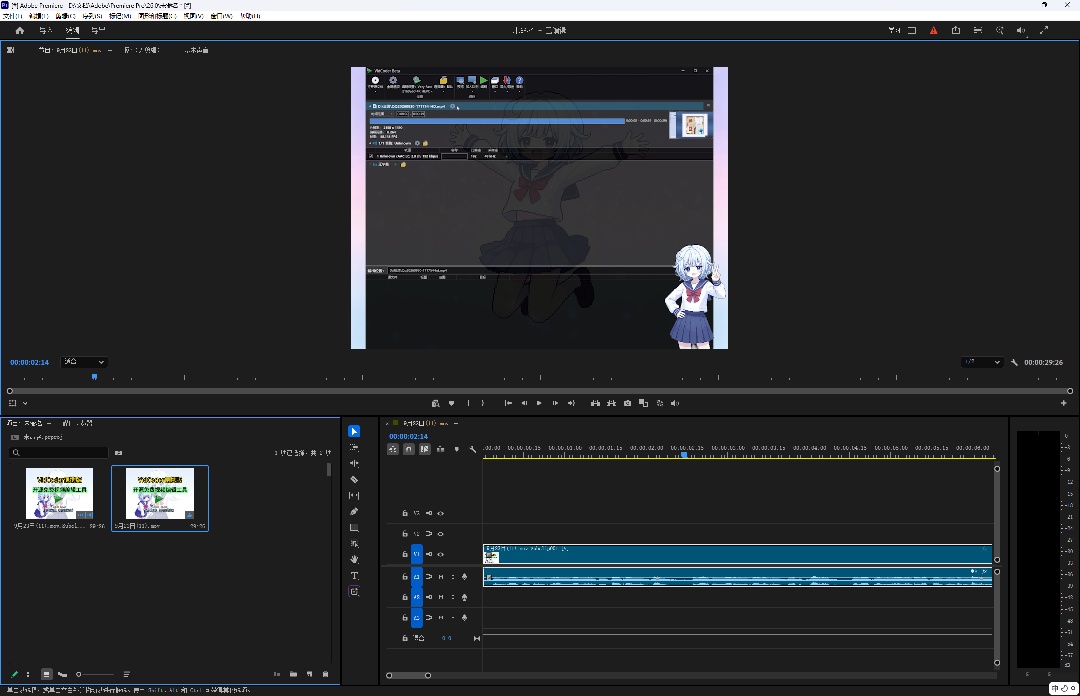Open the zoom level fit dropdown
1080x696 pixels.
pos(84,362)
